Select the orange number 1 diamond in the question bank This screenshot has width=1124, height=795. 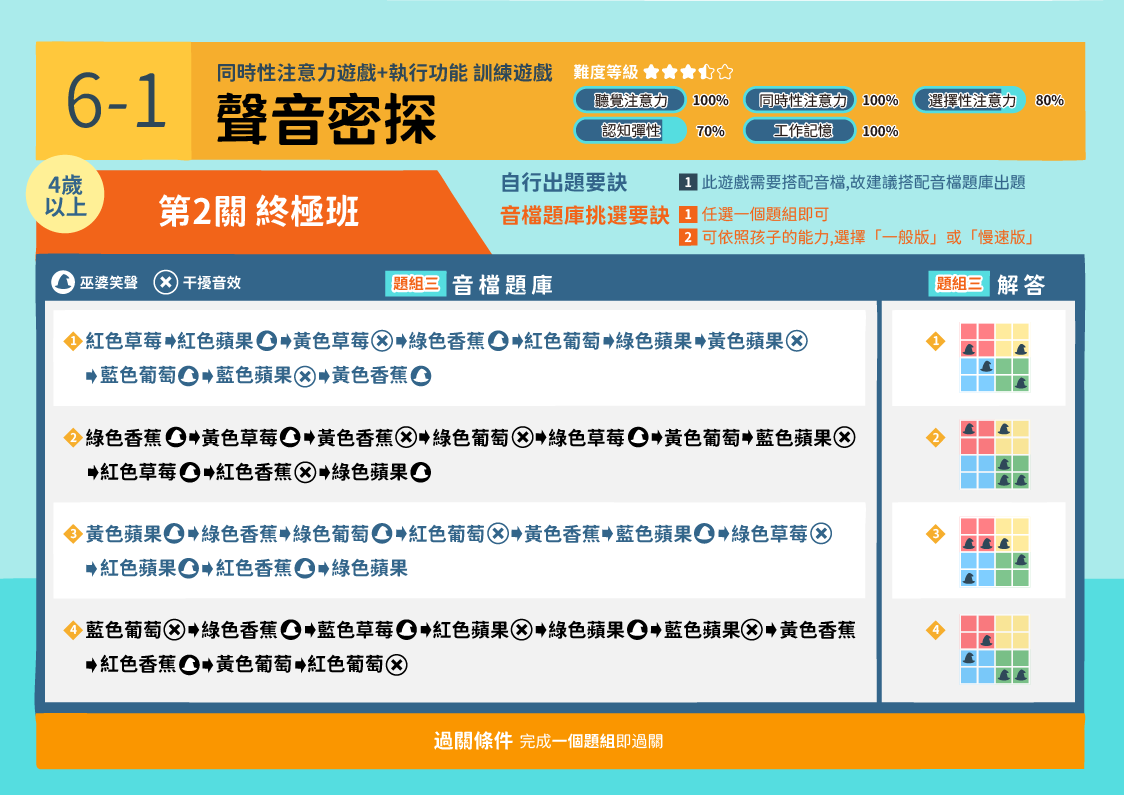tap(72, 341)
